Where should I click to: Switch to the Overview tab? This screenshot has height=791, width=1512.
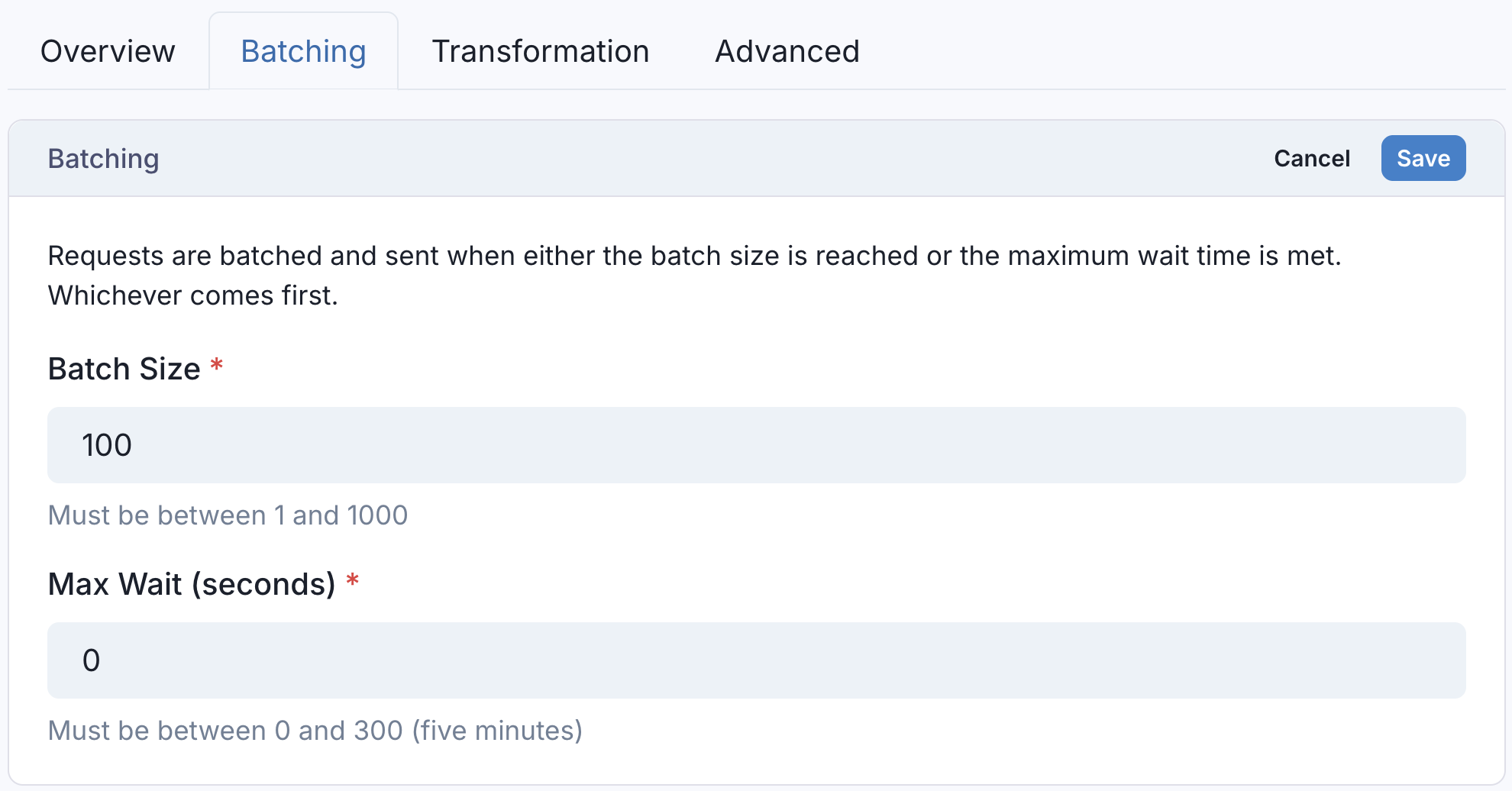(108, 52)
